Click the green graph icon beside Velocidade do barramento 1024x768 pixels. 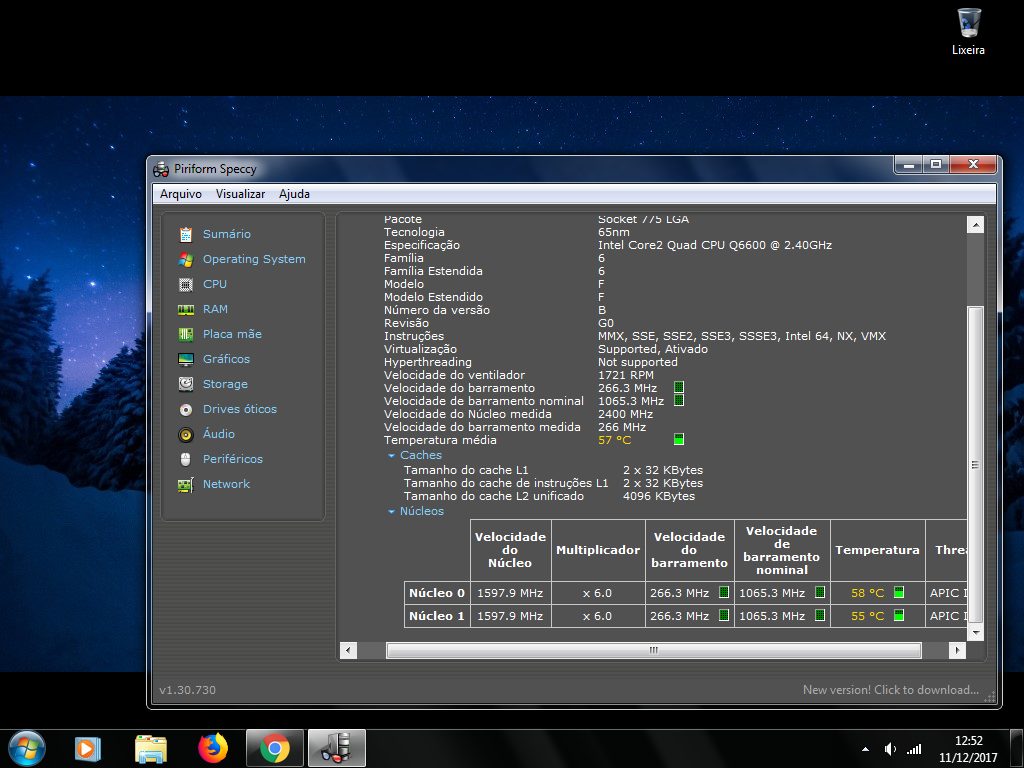679,387
